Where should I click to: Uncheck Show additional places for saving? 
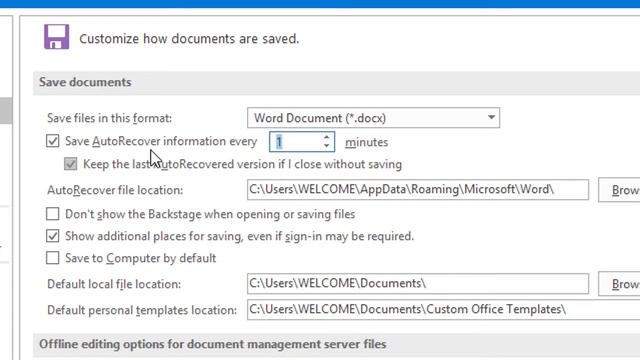click(53, 236)
